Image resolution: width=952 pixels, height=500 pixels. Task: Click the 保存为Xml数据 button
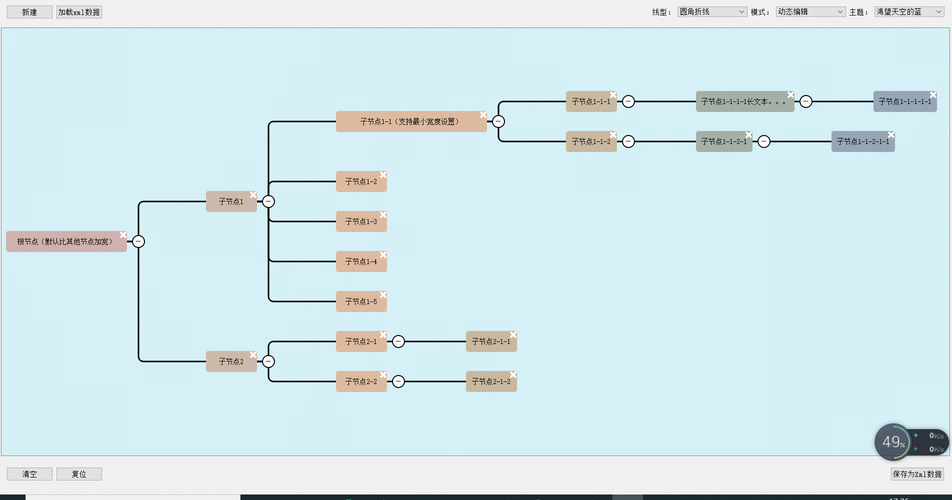tap(918, 474)
